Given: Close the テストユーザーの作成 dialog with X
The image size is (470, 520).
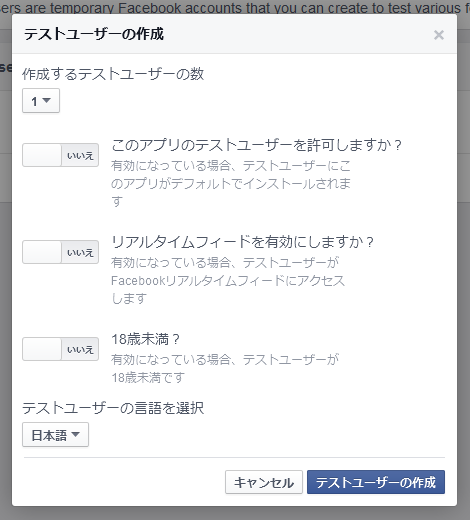Looking at the screenshot, I should click(439, 35).
